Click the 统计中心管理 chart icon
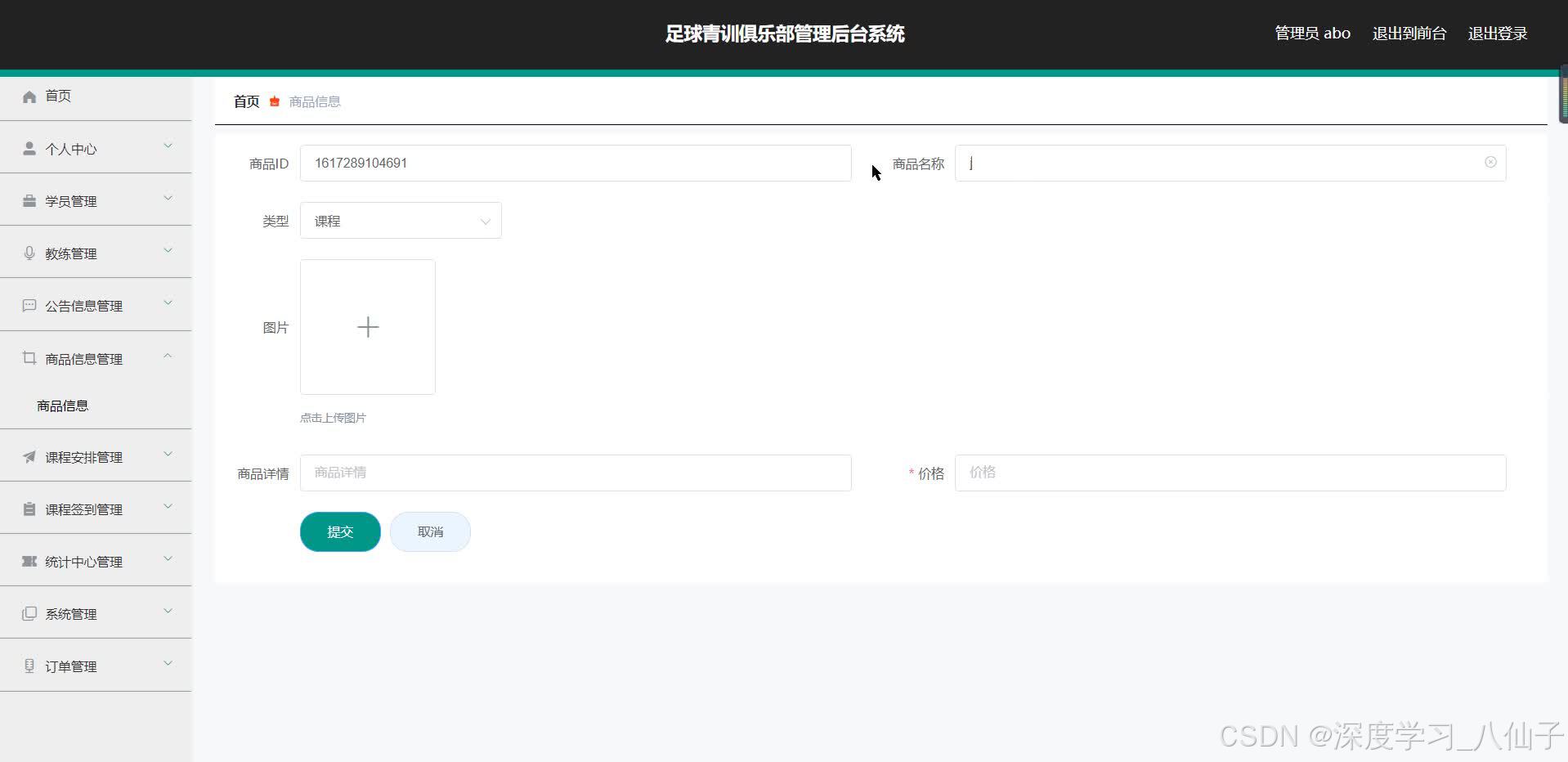Screen dimensions: 1568x762 (x=29, y=561)
